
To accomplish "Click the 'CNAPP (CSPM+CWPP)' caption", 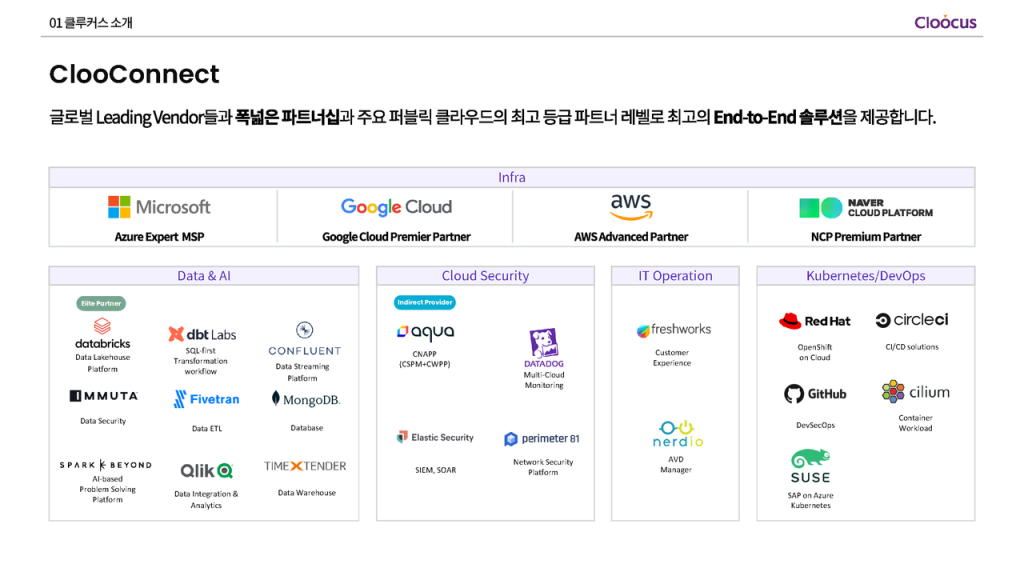I will point(424,359).
